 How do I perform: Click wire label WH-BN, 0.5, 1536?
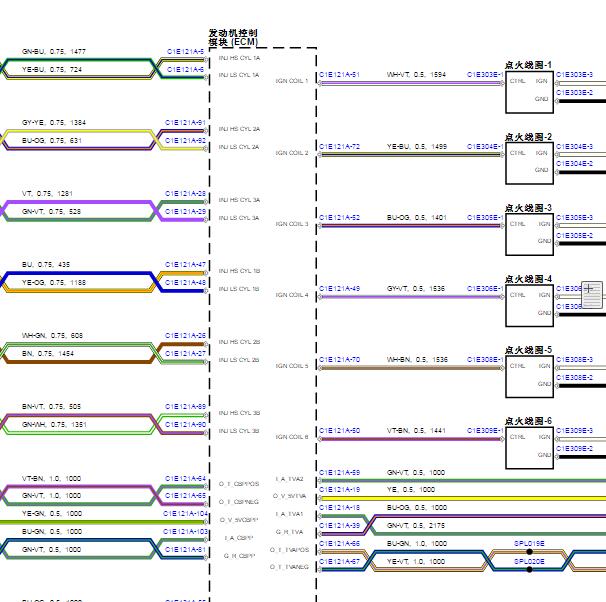(x=417, y=360)
